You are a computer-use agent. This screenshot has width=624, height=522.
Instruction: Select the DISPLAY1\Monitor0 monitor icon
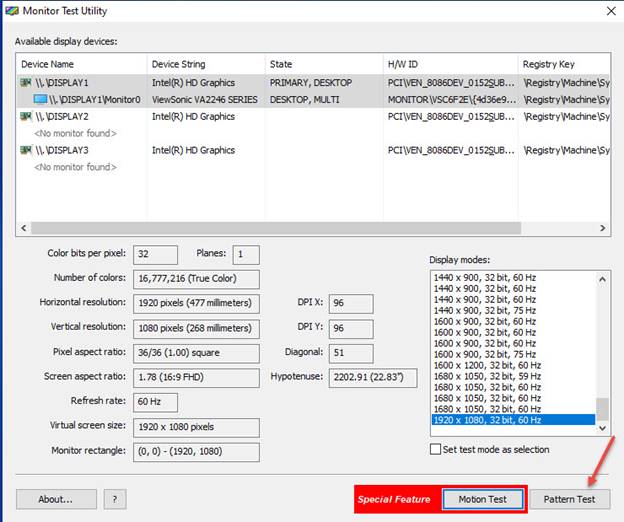[x=40, y=100]
